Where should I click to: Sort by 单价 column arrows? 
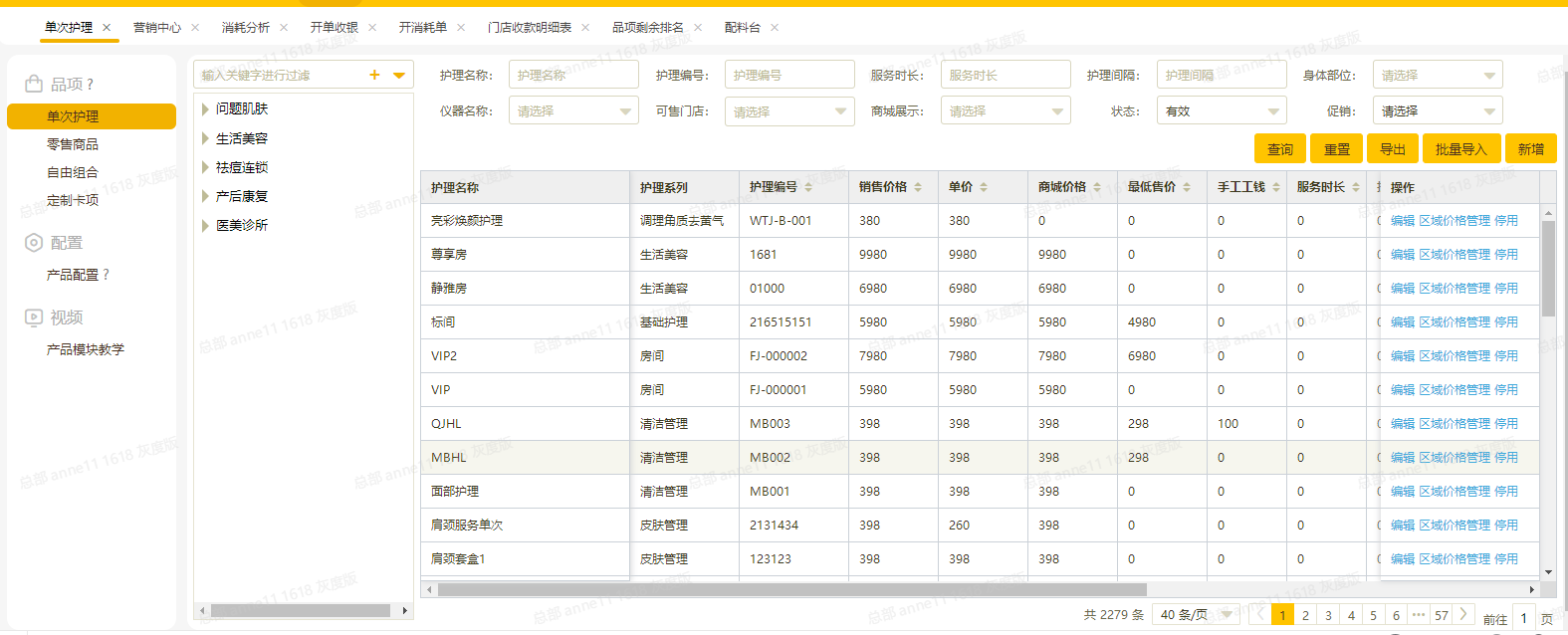click(984, 187)
